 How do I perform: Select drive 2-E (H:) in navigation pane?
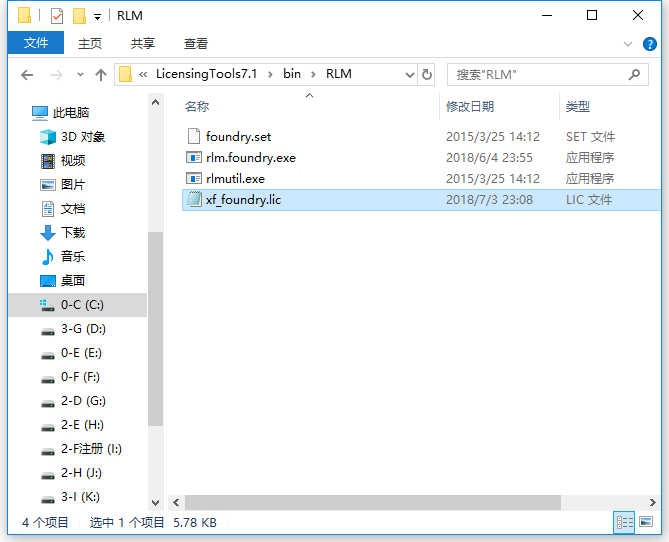tap(82, 425)
